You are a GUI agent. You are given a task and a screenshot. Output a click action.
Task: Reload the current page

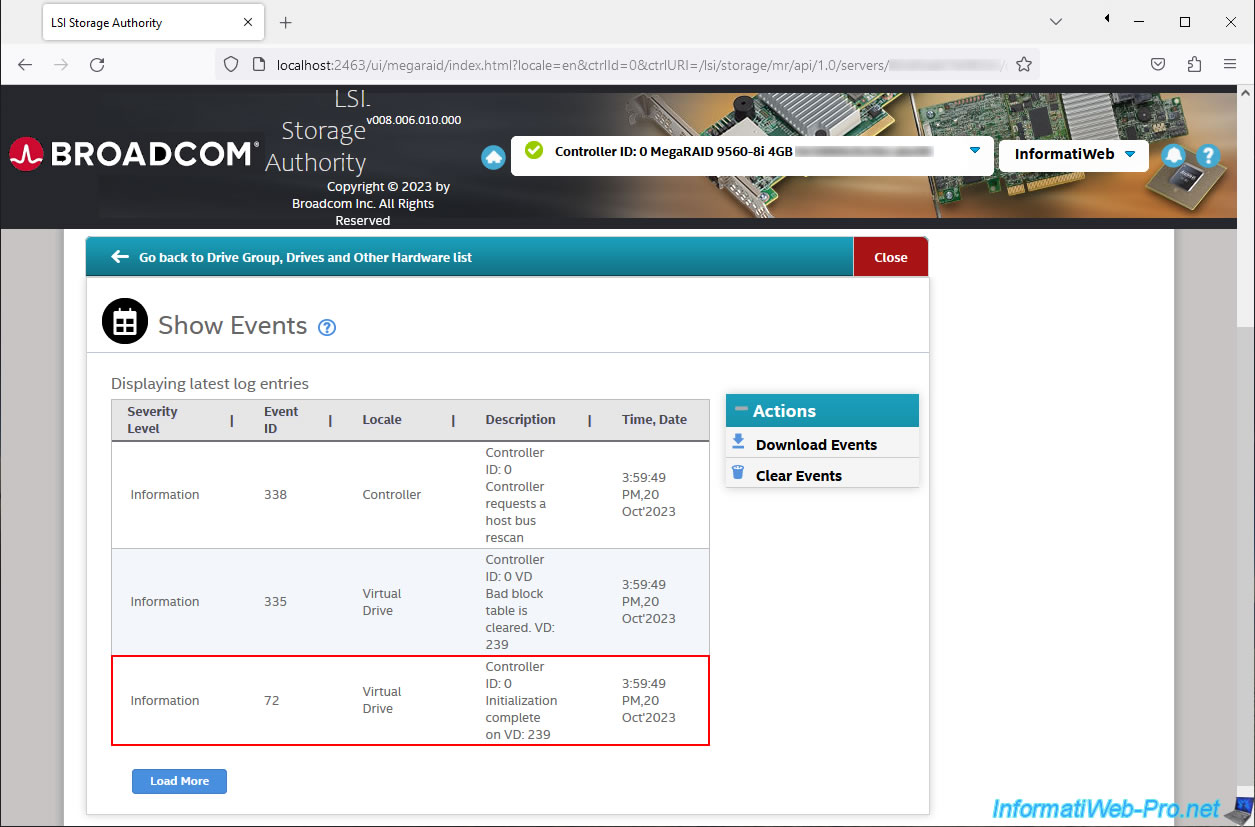pyautogui.click(x=97, y=64)
